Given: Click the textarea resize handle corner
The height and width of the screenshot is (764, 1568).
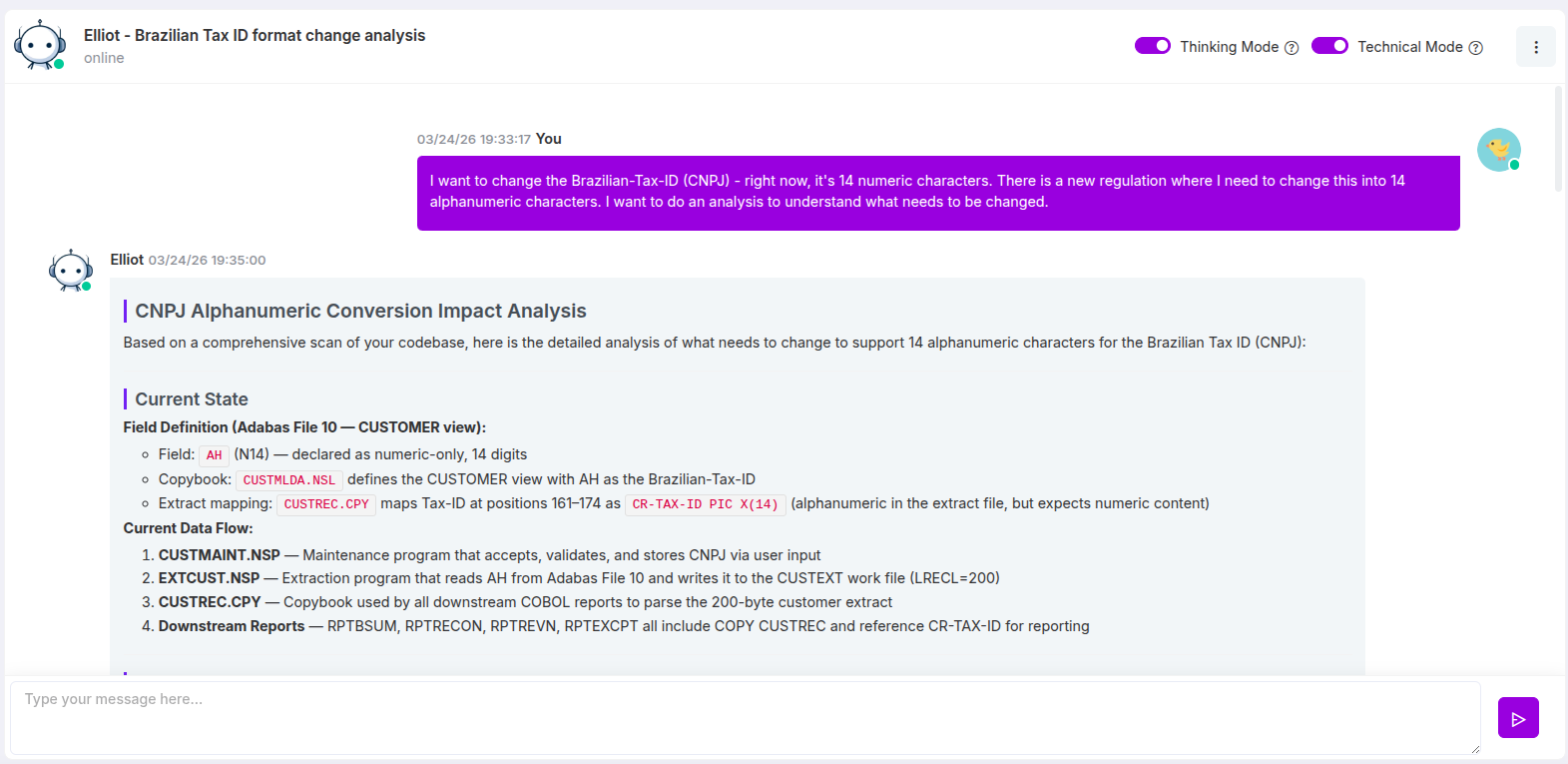Looking at the screenshot, I should [x=1474, y=749].
